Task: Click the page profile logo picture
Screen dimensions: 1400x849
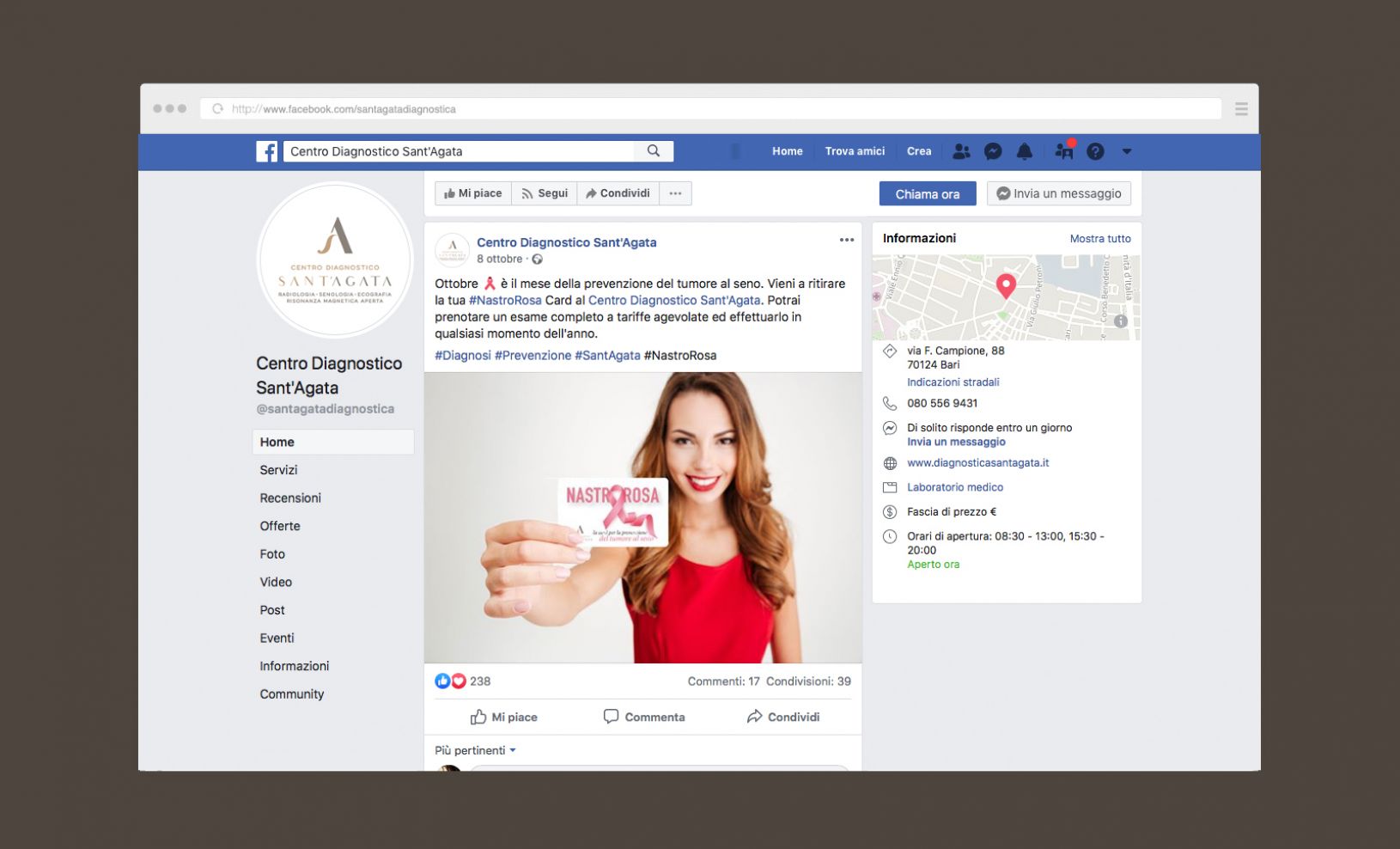Action: point(335,260)
